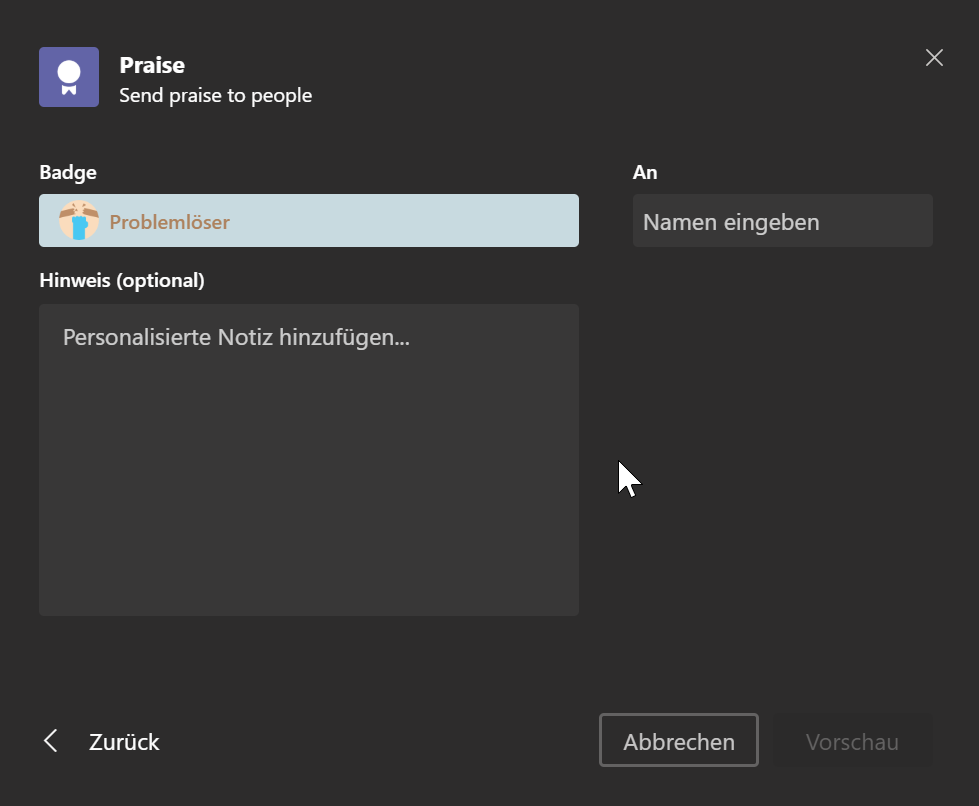This screenshot has width=979, height=806.
Task: Click the word Praise beside the ribbon icon
Action: (x=152, y=65)
